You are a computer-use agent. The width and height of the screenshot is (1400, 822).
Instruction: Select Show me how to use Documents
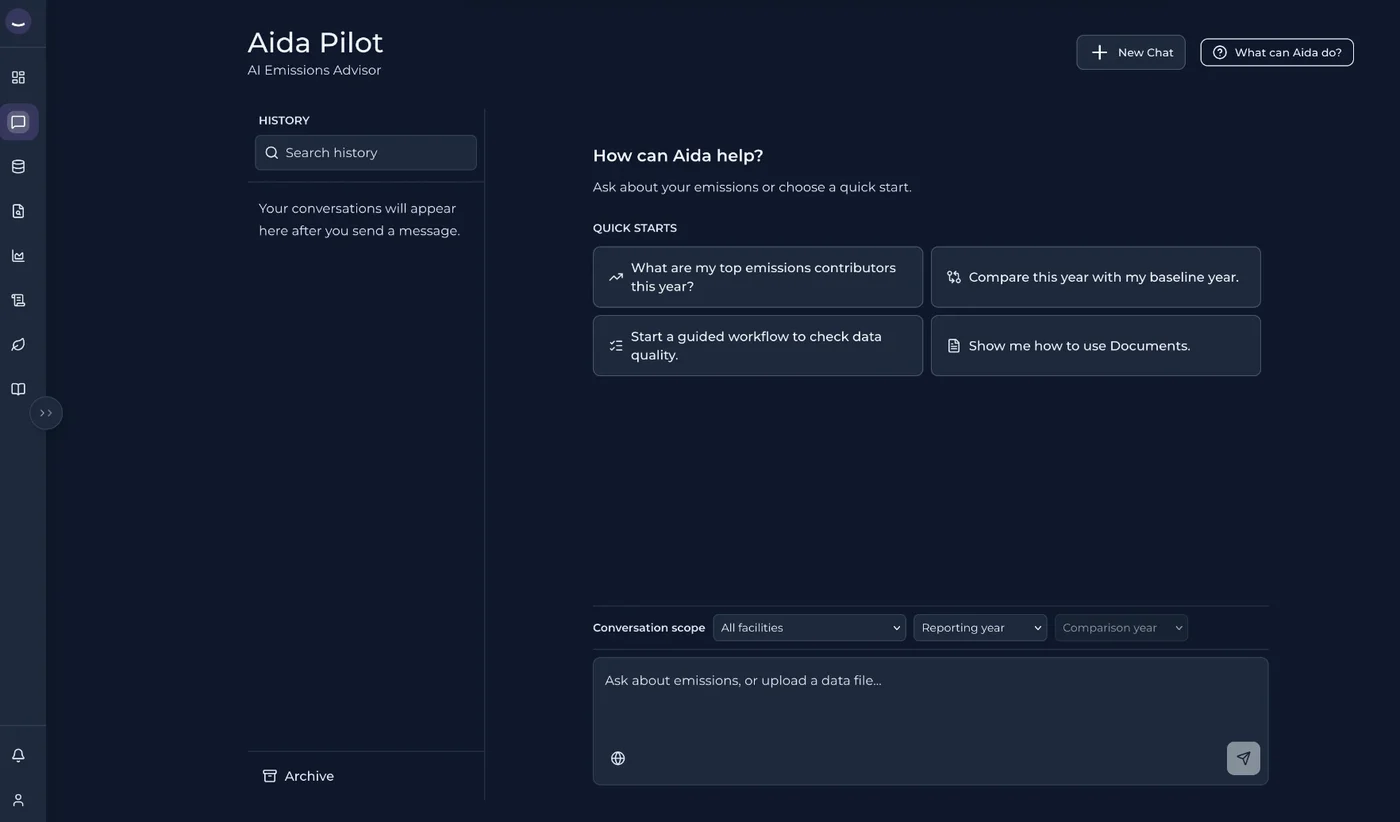pos(1096,346)
